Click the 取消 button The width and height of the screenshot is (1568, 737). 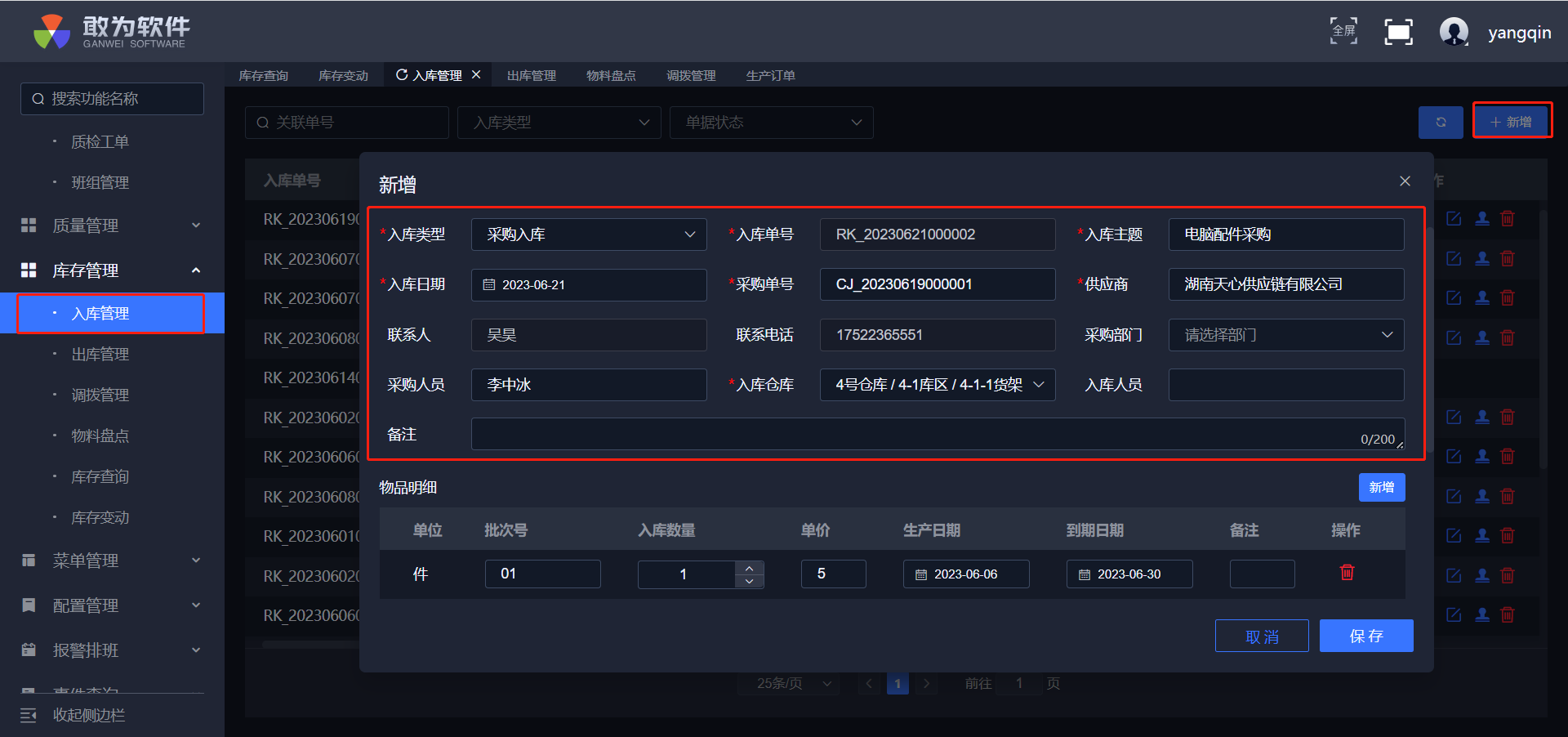click(1262, 636)
